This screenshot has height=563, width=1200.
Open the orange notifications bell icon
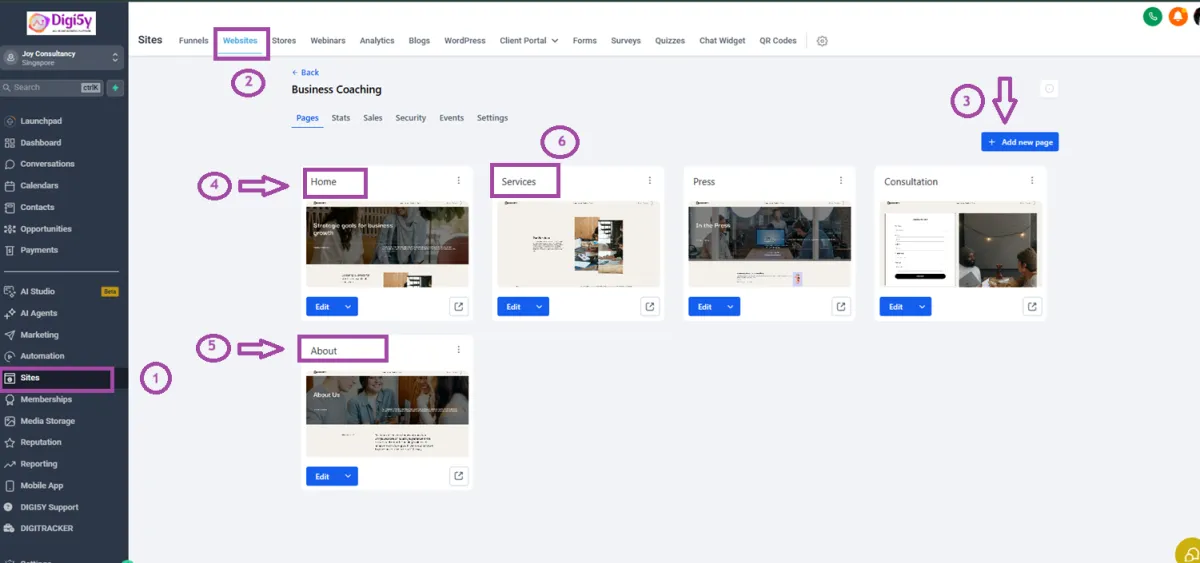pyautogui.click(x=1177, y=16)
